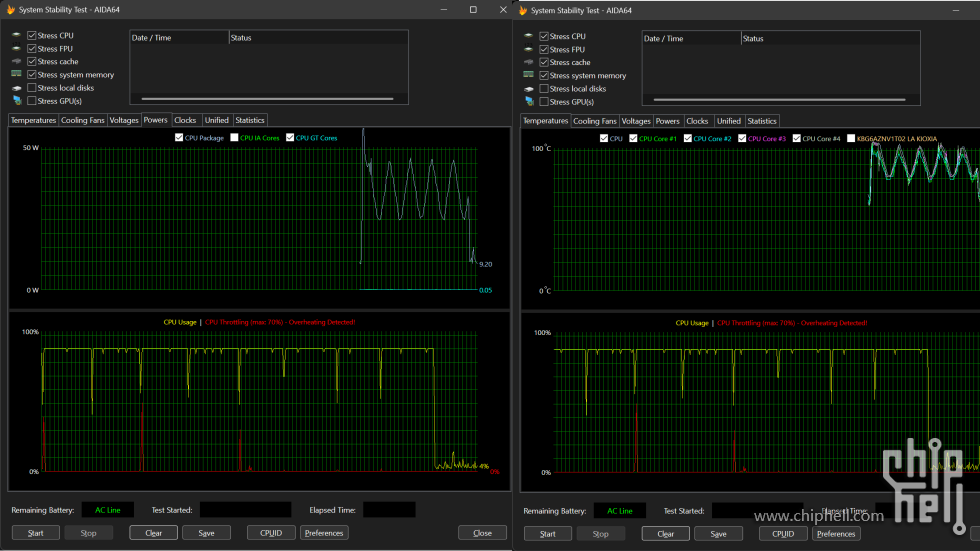
Task: Click the chip icon beside Stress FPU in left window
Action: [x=16, y=48]
